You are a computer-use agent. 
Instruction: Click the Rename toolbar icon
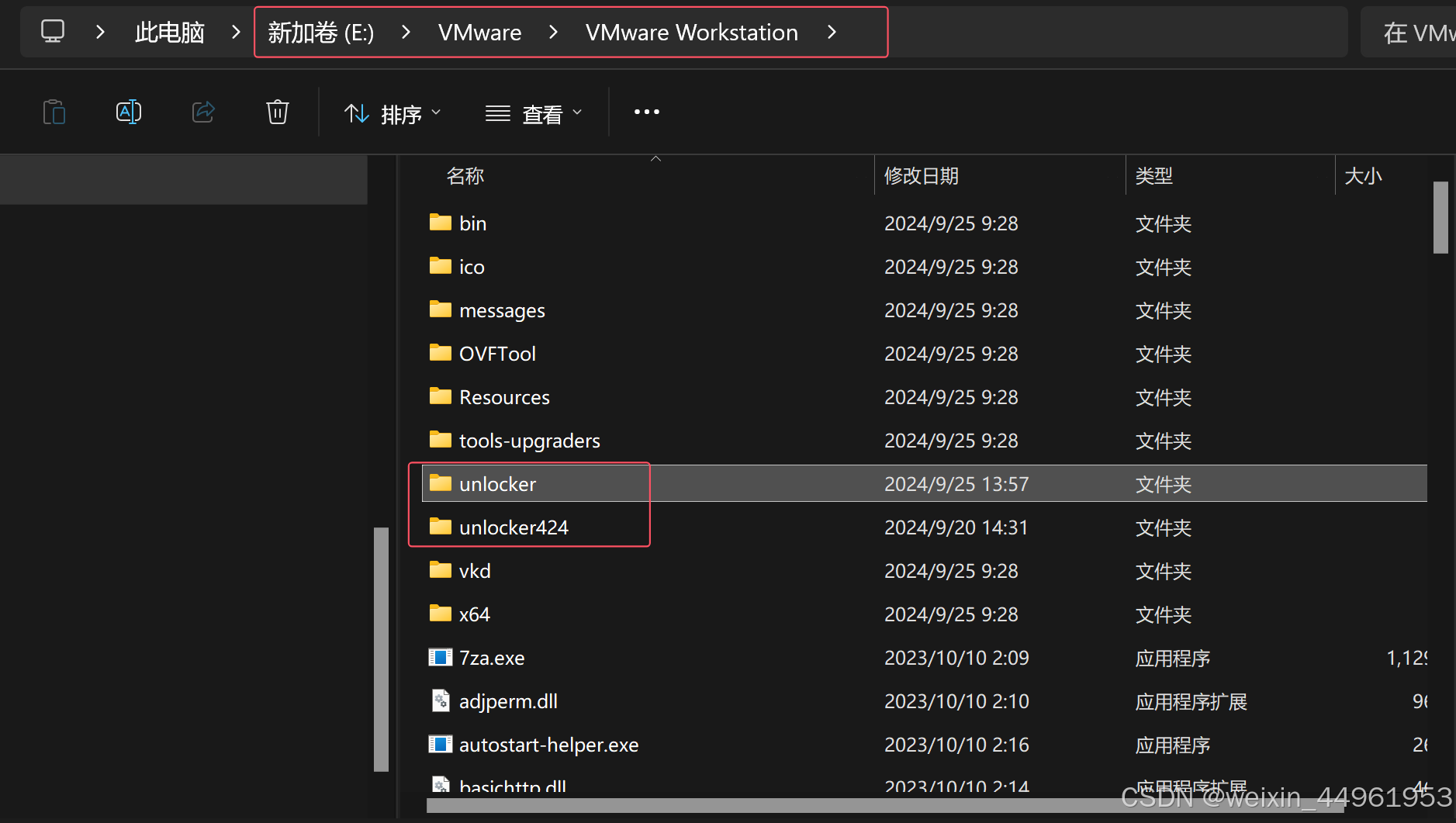point(129,112)
